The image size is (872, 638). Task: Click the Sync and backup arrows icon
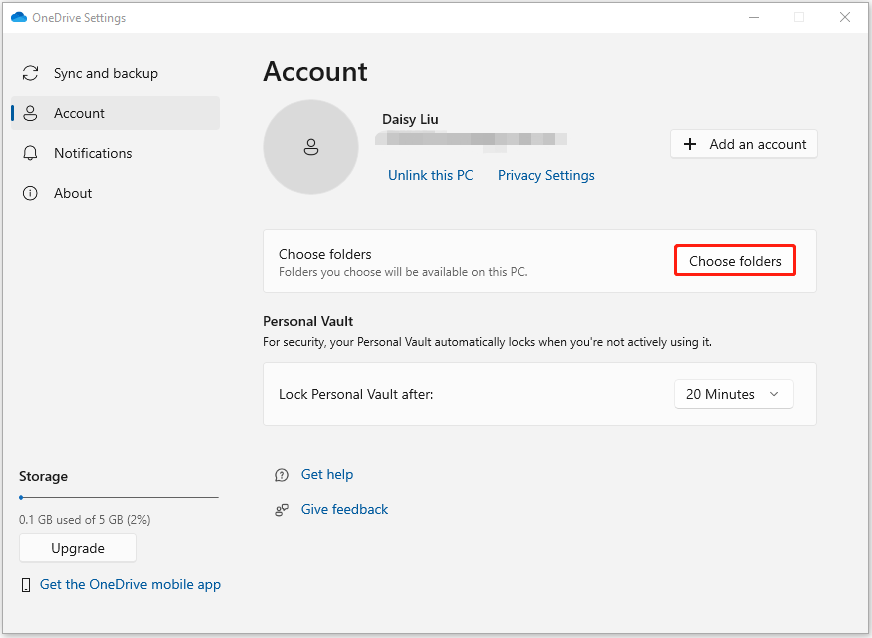pos(30,73)
